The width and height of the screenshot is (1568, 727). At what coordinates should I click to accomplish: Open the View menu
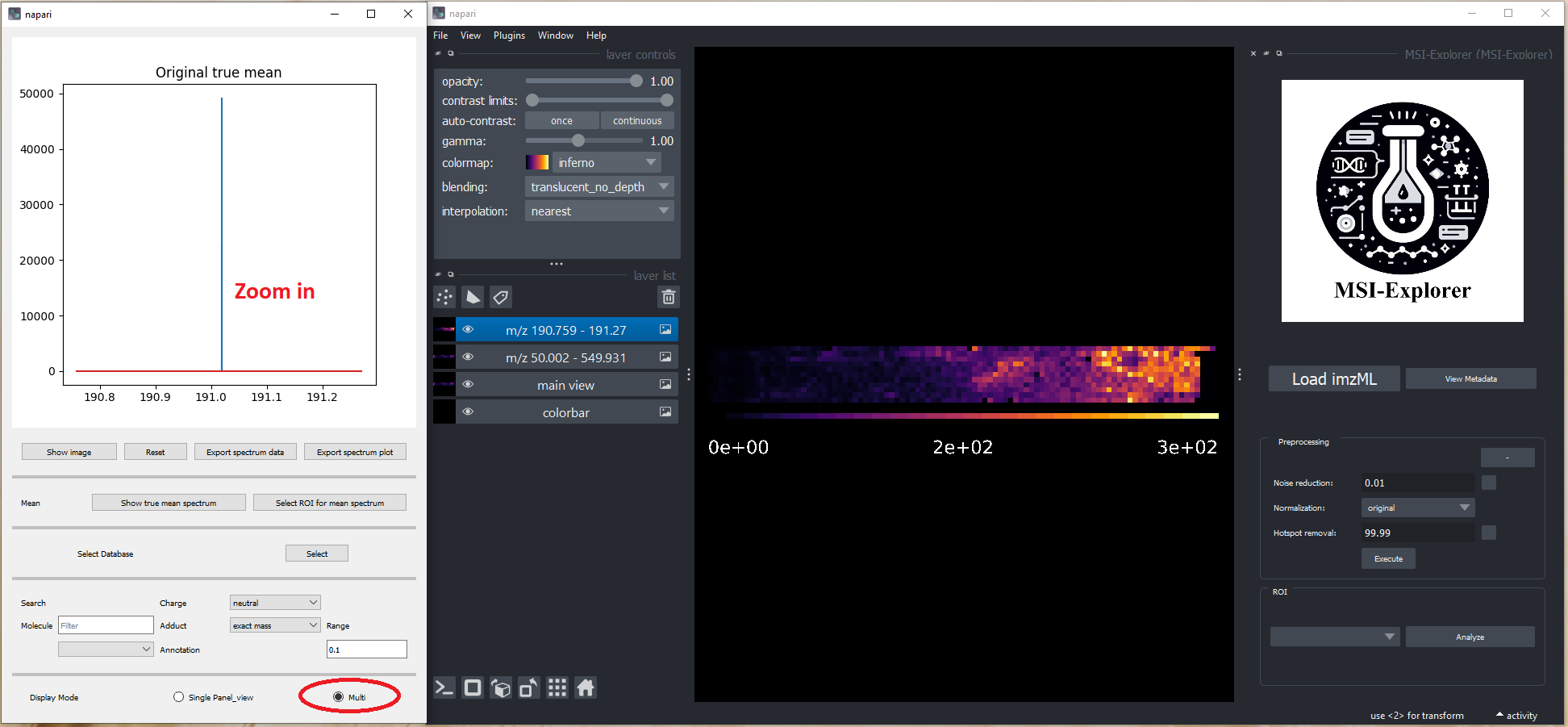pyautogui.click(x=470, y=36)
